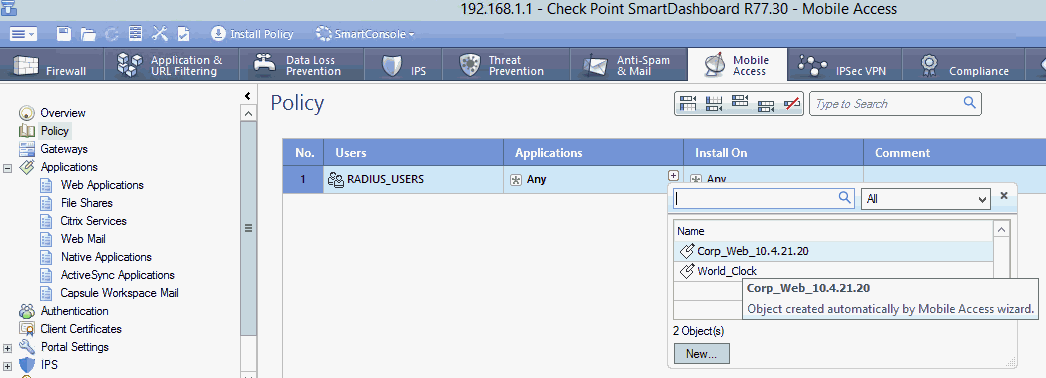
Task: Open Citrix Services tree item
Action: coord(93,221)
